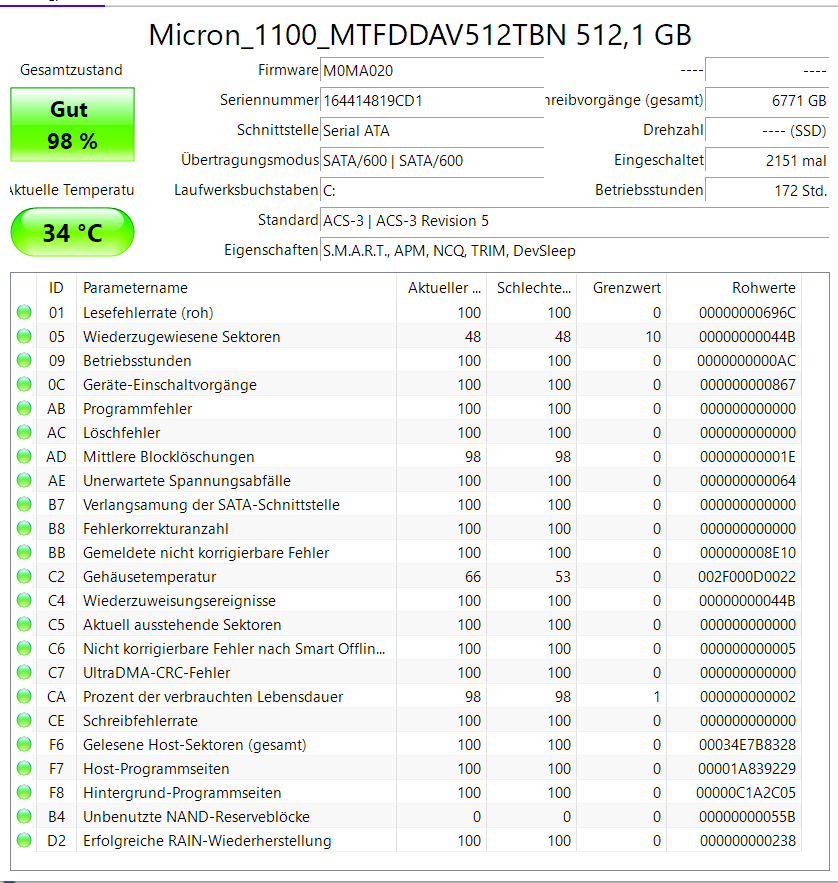
Task: Select UltraDMA-CRC-Fehler parameter name
Action: pyautogui.click(x=157, y=673)
